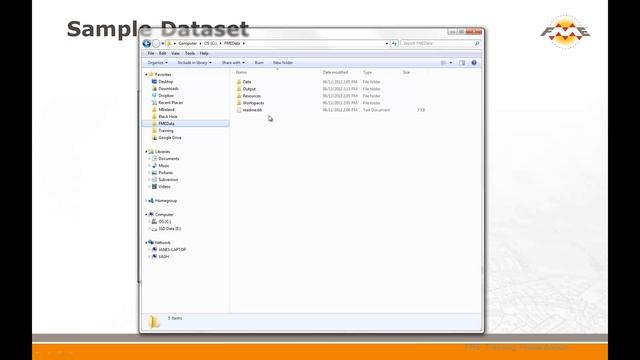Toggle the preview pane icon
The width and height of the screenshot is (640, 360).
click(462, 63)
